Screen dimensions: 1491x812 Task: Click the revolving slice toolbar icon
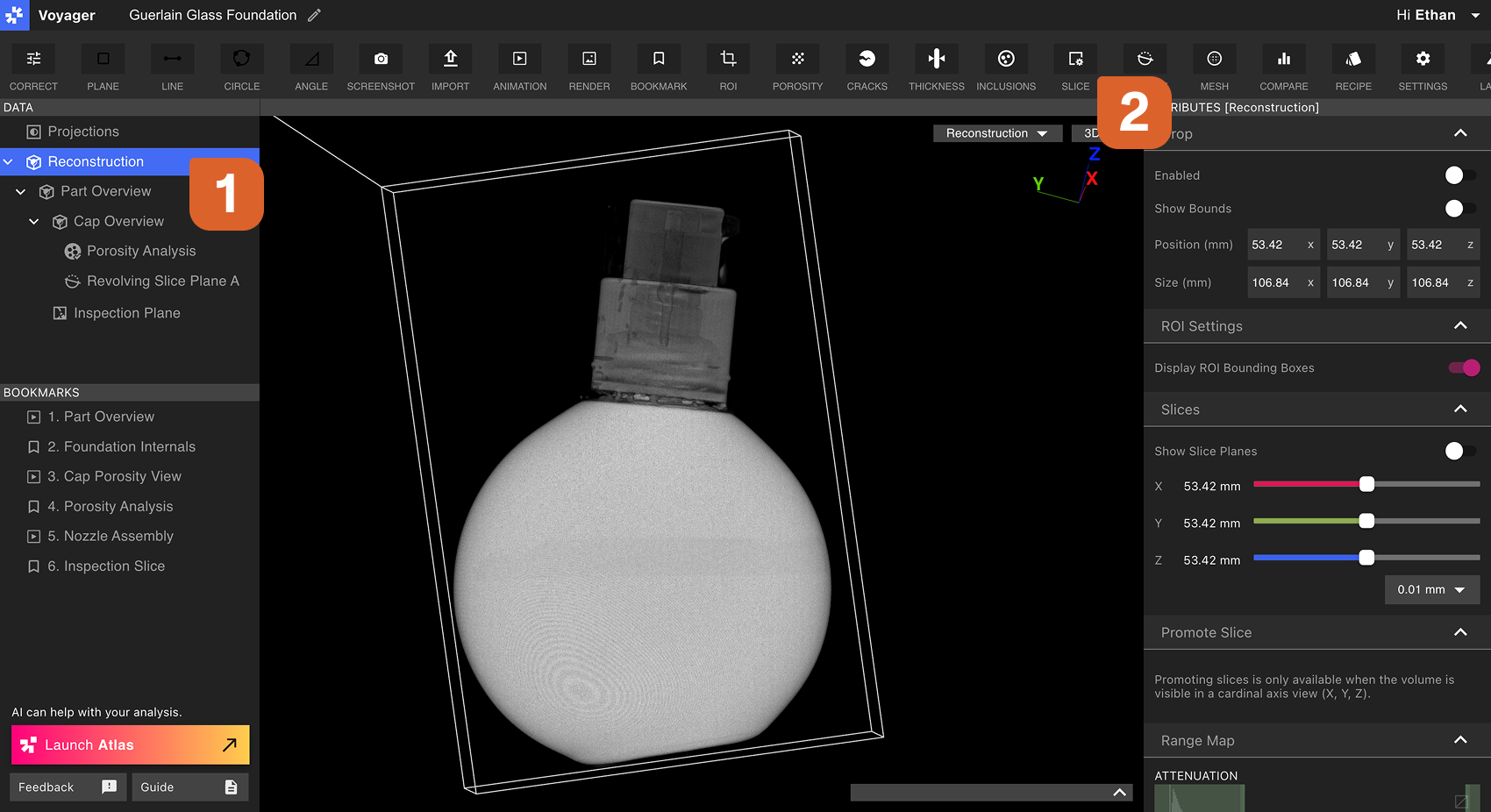click(1145, 59)
